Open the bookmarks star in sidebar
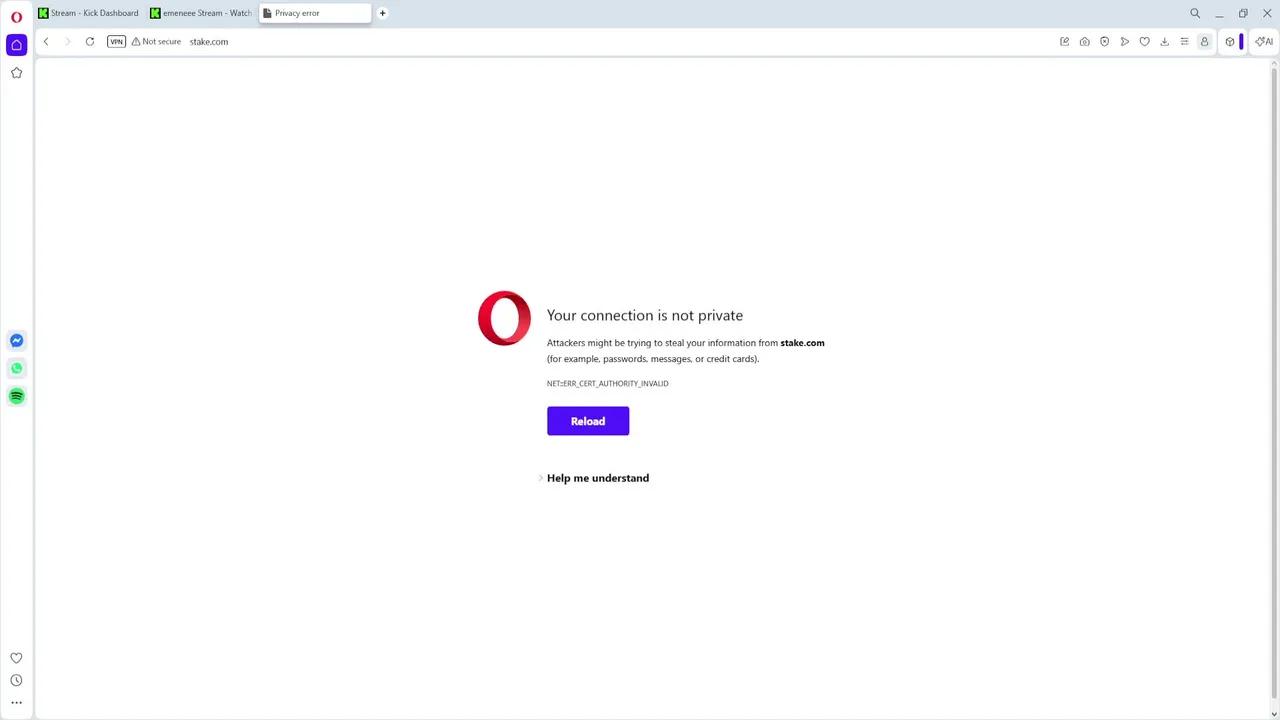Image resolution: width=1280 pixels, height=720 pixels. coord(16,73)
